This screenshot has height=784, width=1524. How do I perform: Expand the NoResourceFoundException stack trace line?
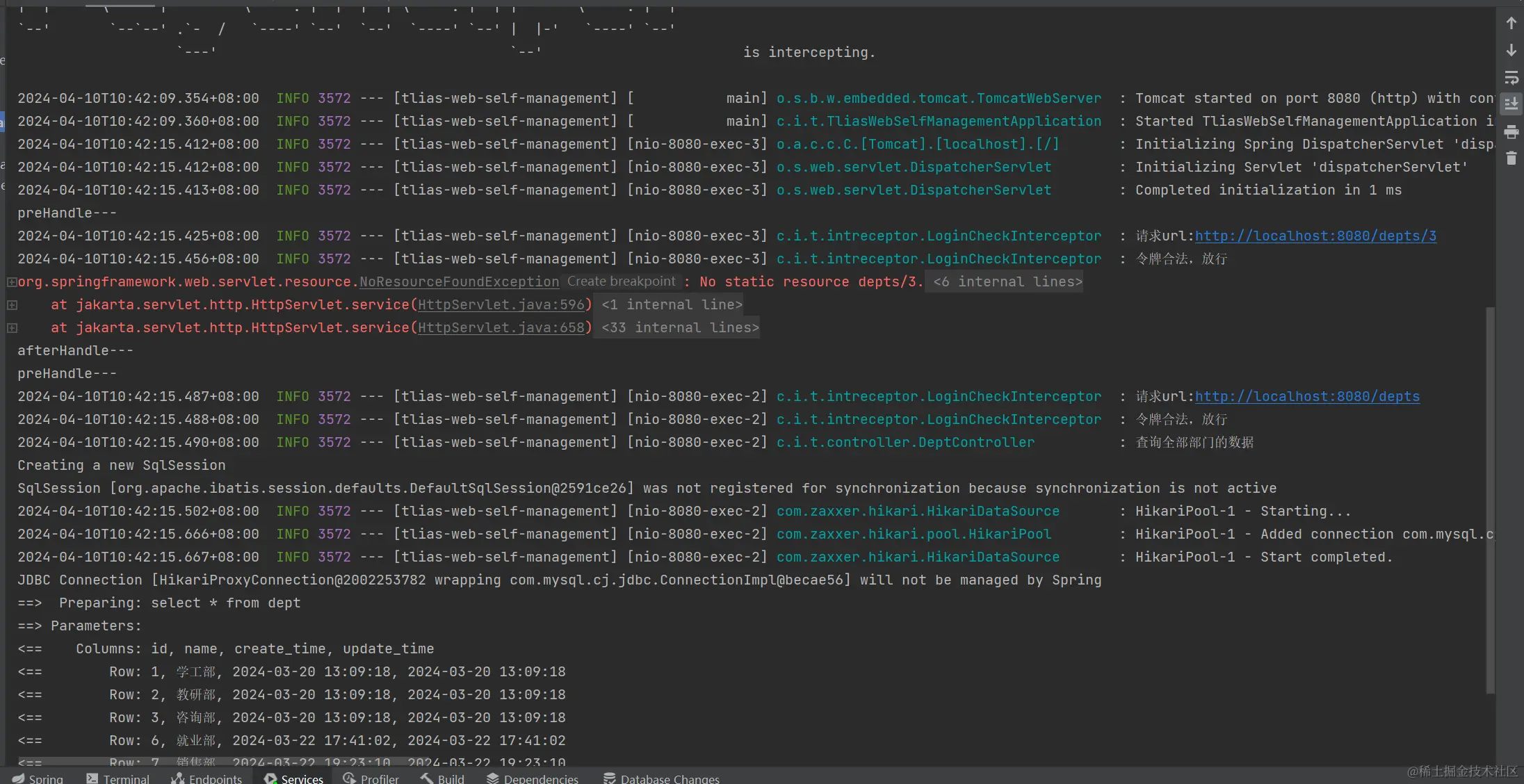pyautogui.click(x=12, y=282)
